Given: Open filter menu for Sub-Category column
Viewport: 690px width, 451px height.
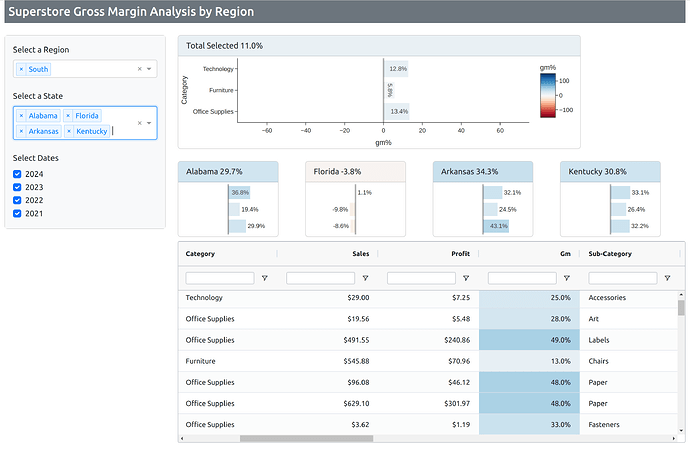Looking at the screenshot, I should 668,278.
